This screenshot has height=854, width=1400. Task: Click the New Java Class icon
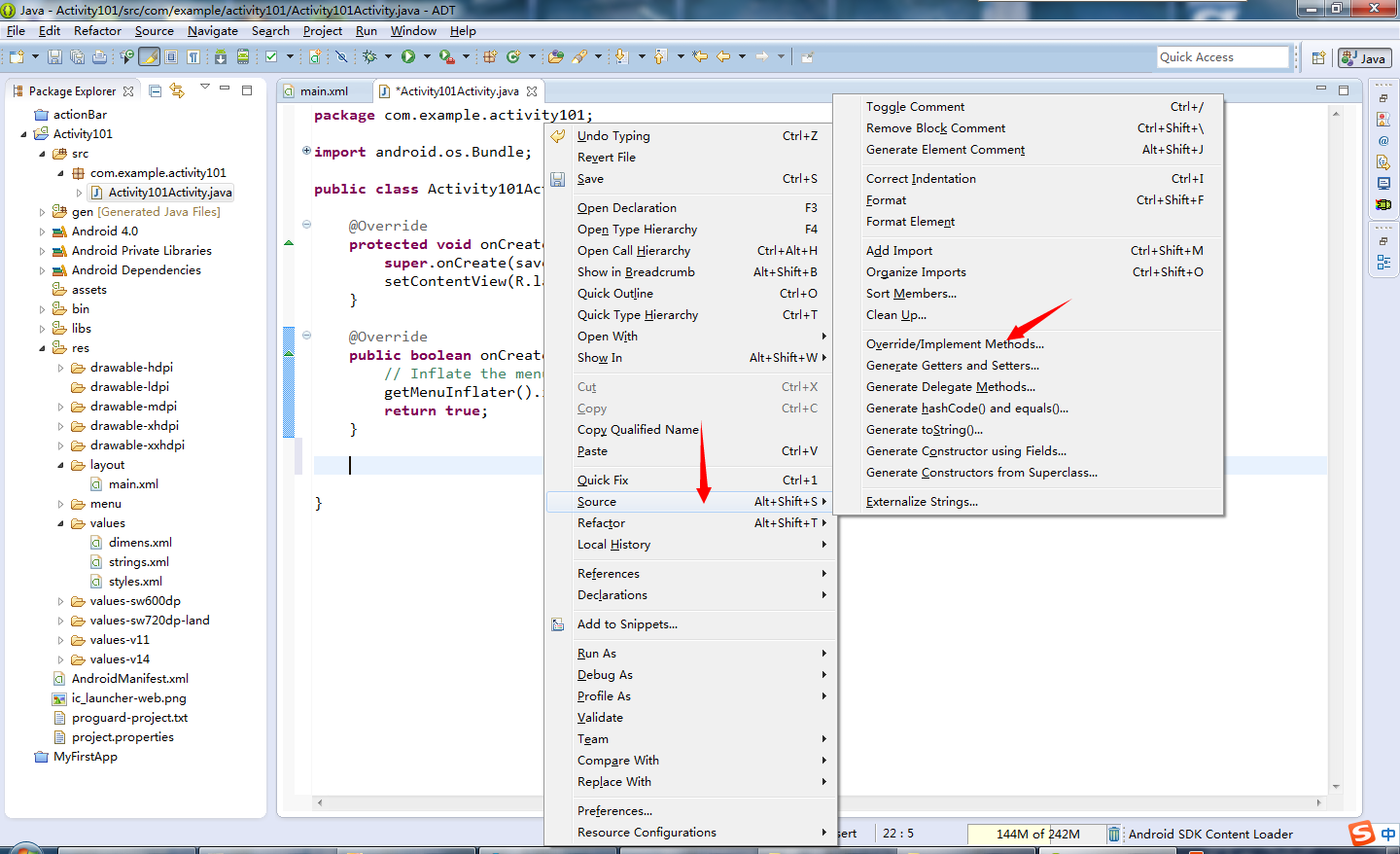[x=513, y=57]
